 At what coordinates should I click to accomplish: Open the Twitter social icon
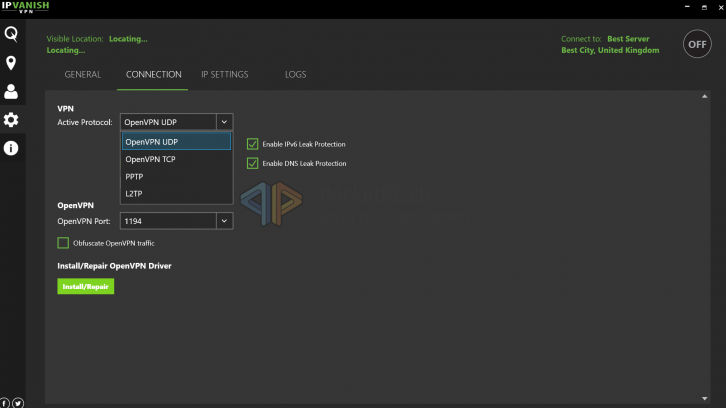pyautogui.click(x=18, y=402)
